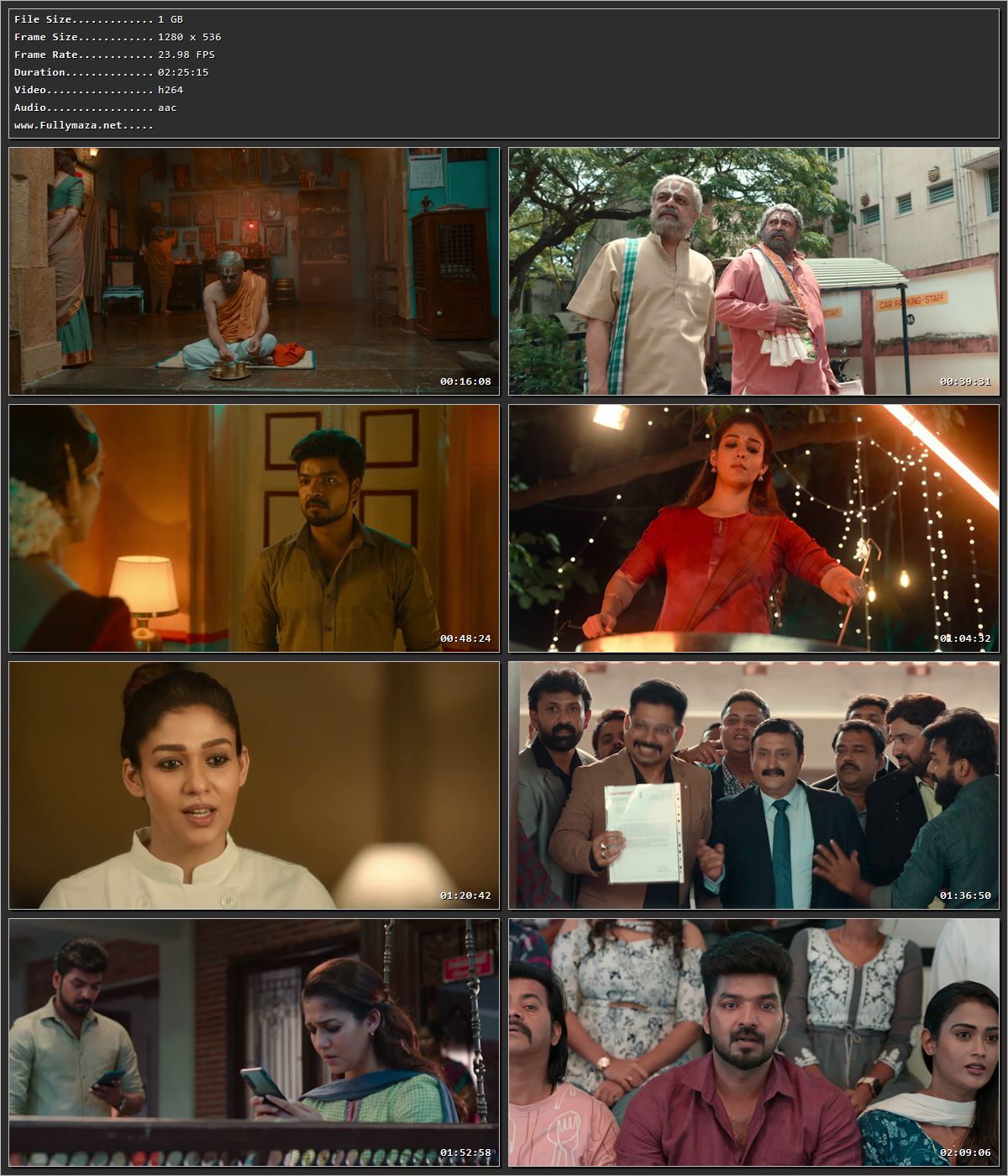
Task: View the frame thumbnail stamped 01:20:42
Action: click(254, 785)
